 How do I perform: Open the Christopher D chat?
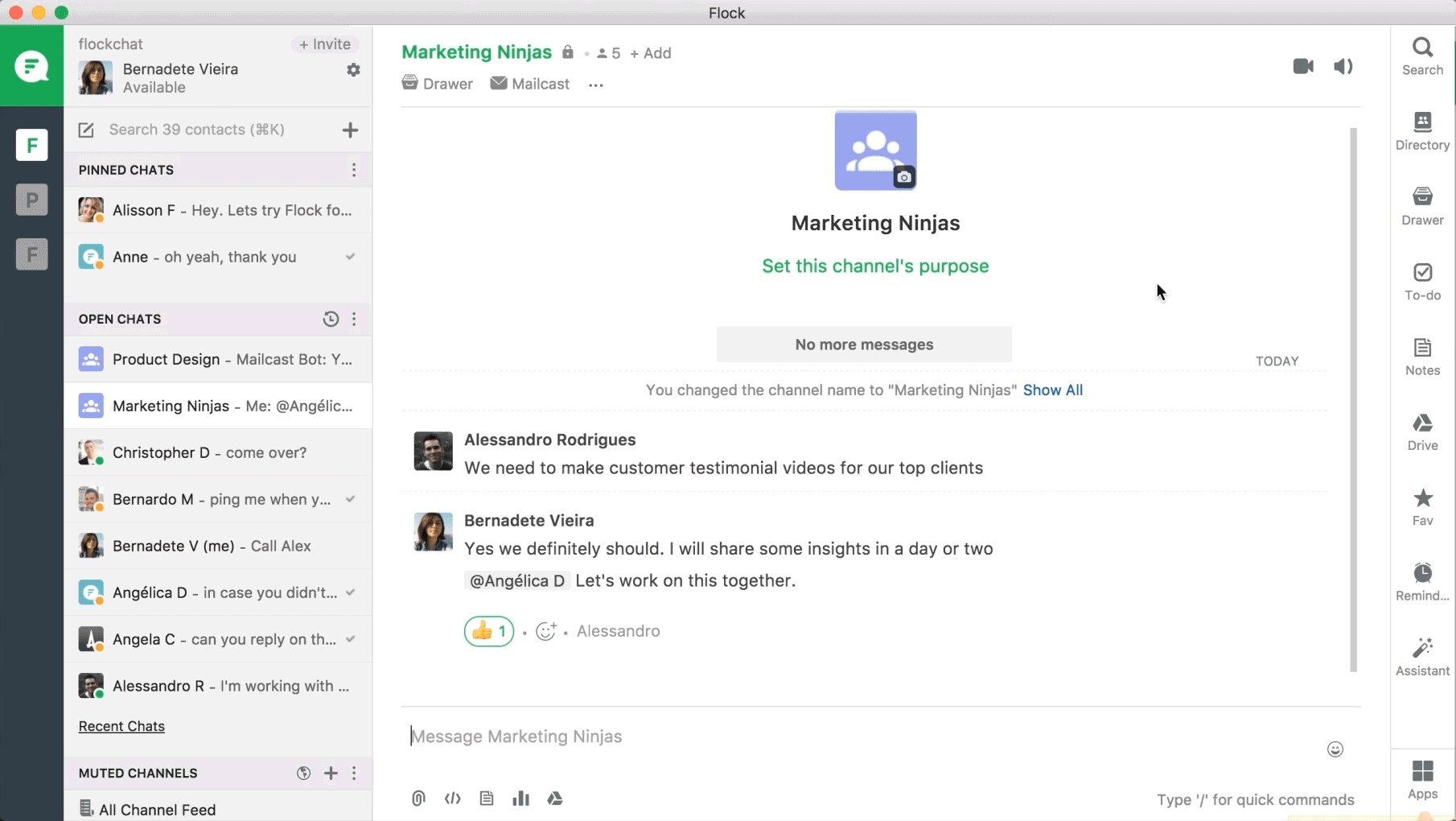218,452
